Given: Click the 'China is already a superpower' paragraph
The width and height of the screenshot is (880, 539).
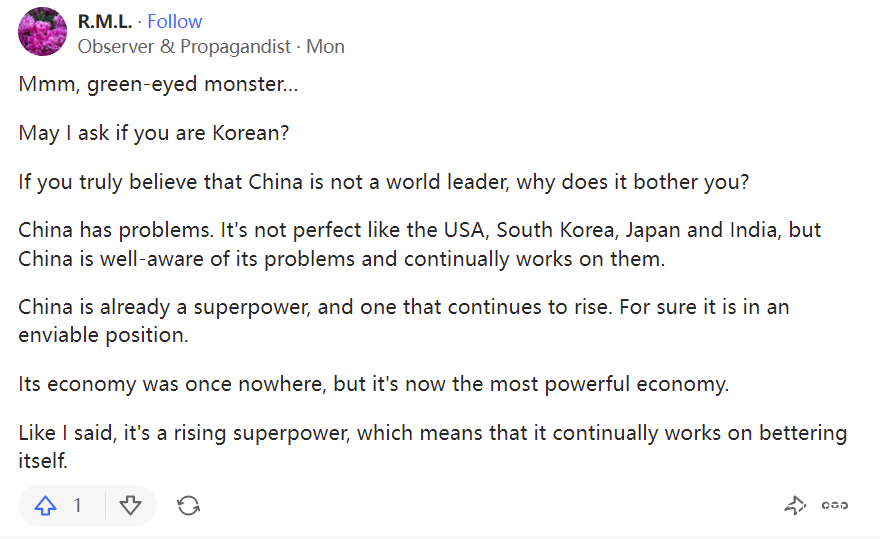Looking at the screenshot, I should pos(404,320).
